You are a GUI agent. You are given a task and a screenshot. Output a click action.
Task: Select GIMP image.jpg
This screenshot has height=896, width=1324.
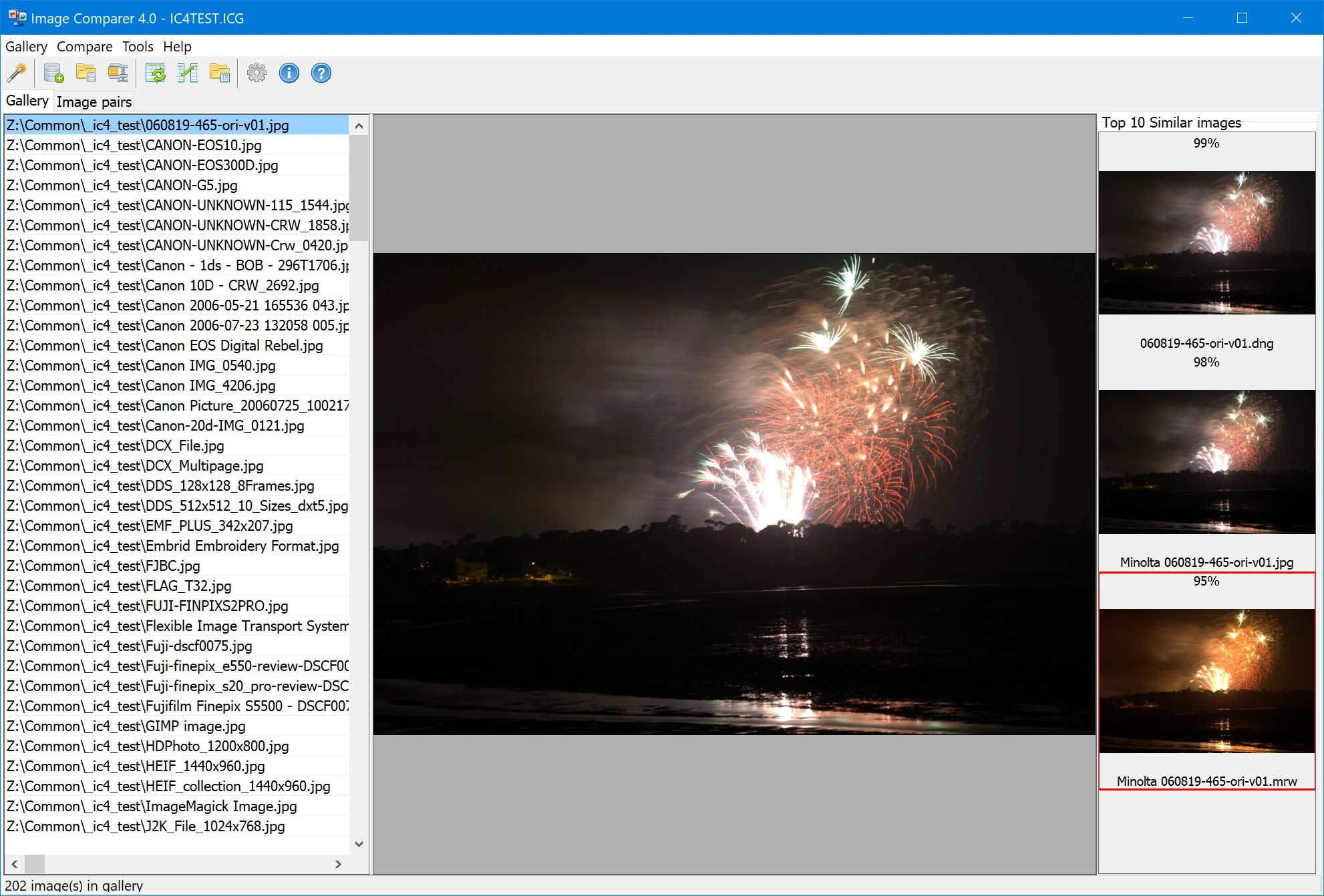pos(176,726)
